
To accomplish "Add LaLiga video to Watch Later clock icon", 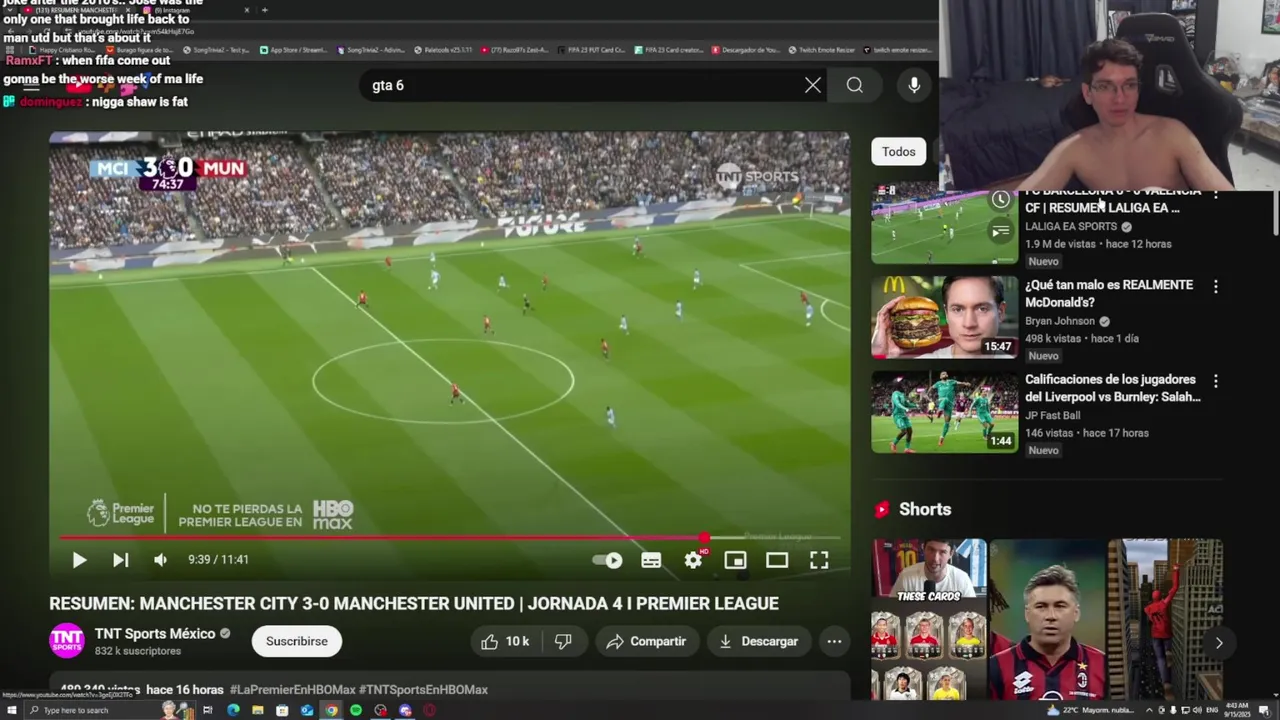I will click(x=1000, y=200).
